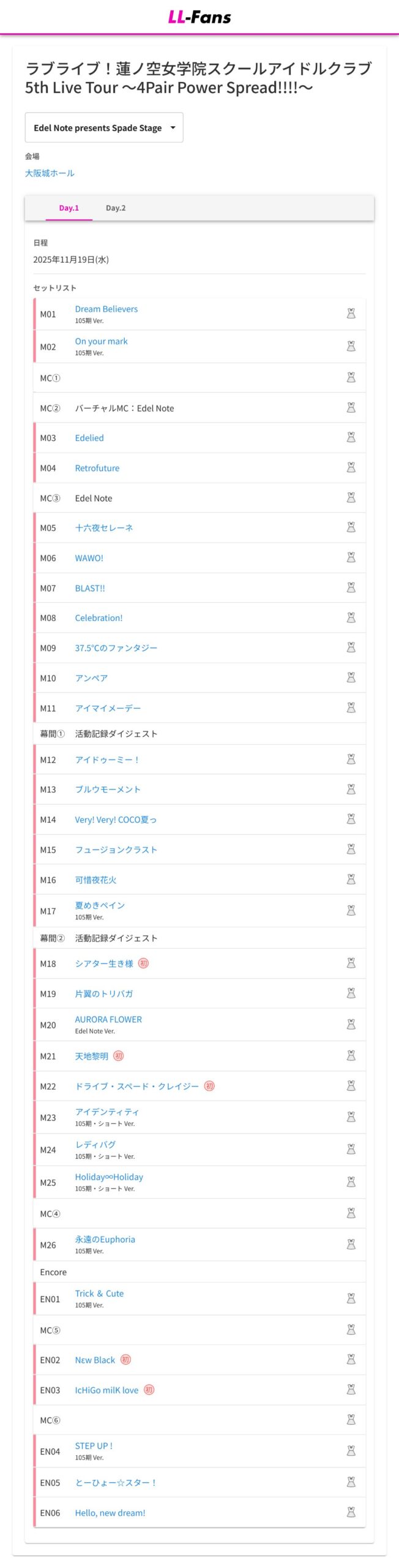Open the song Retrofuture

point(97,468)
